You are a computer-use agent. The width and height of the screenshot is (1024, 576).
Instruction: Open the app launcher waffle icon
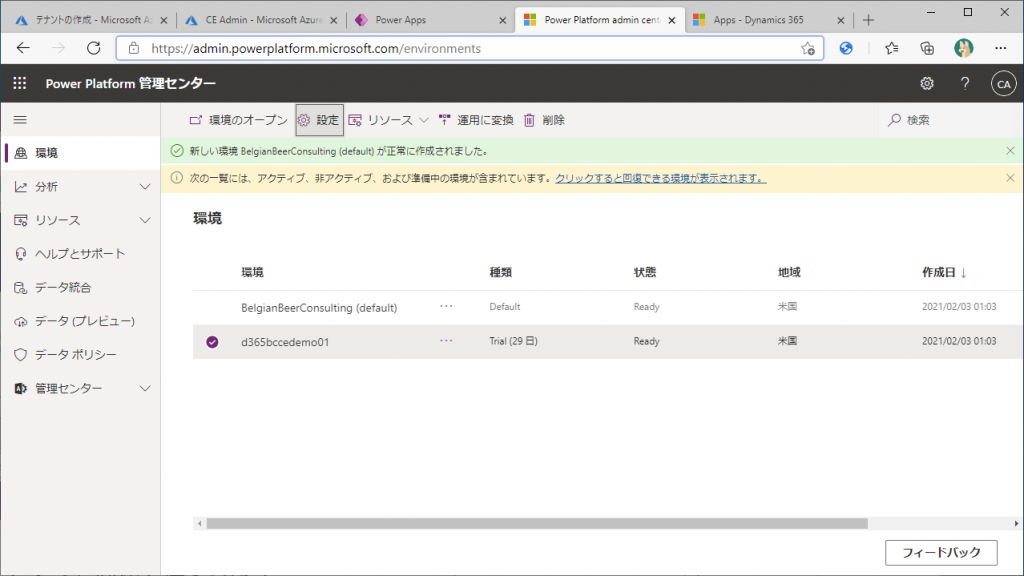tap(20, 83)
